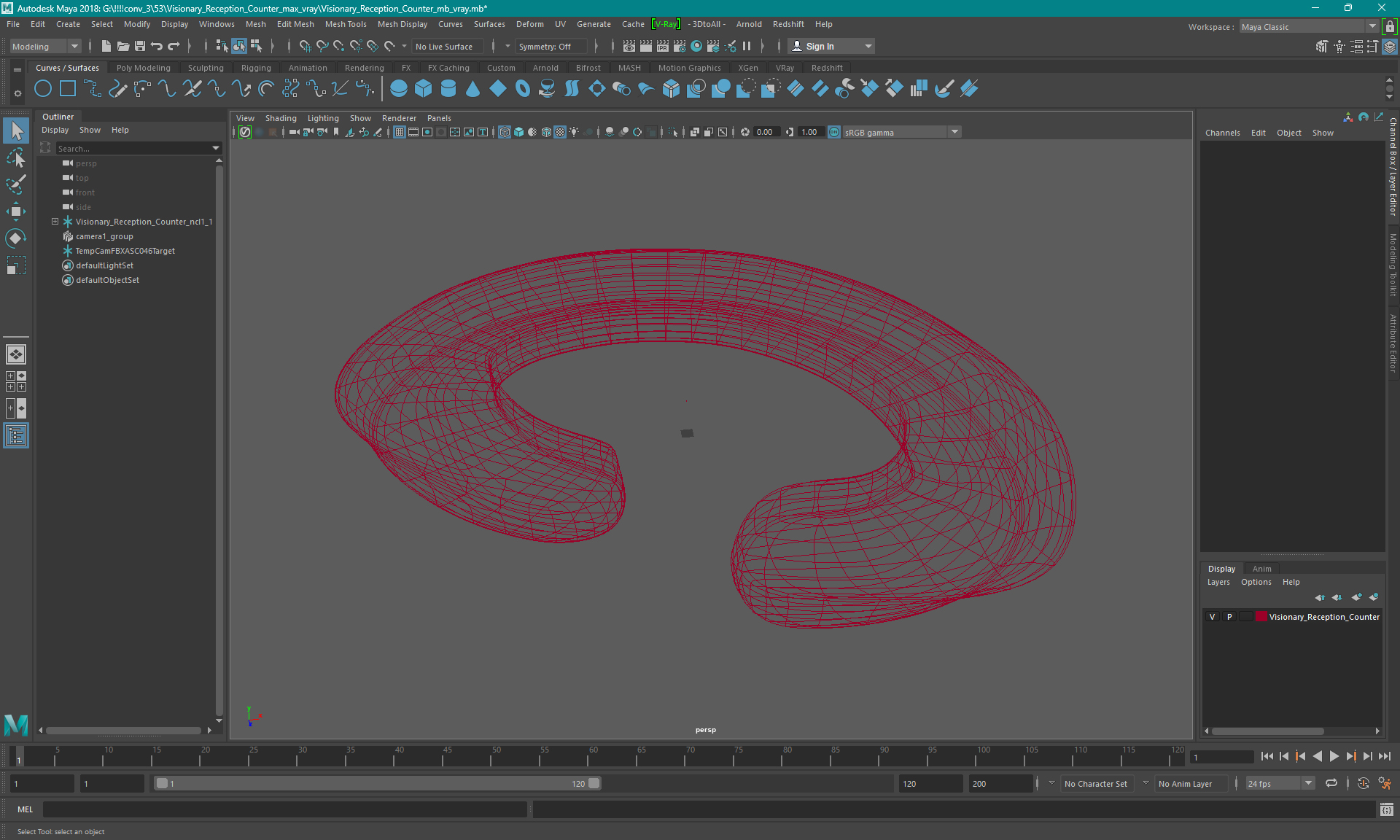Open the Modeling menu set dropdown
This screenshot has height=840, width=1400.
pyautogui.click(x=45, y=46)
